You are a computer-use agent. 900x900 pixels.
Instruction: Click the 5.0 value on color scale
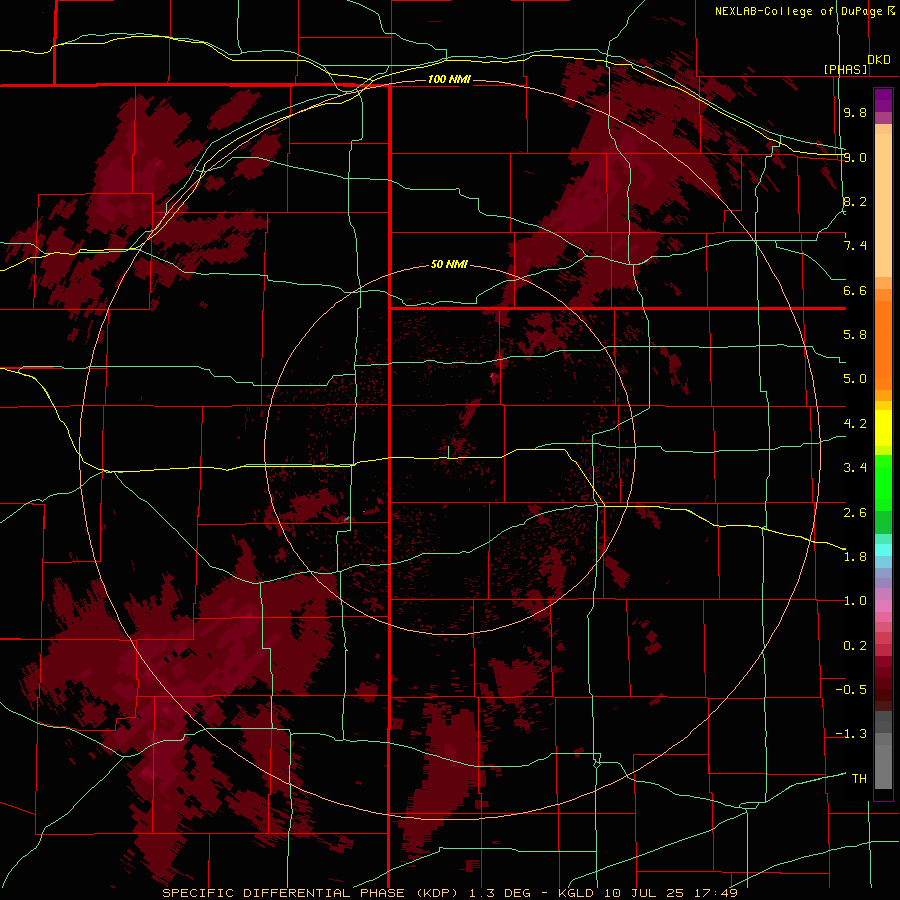click(x=855, y=379)
